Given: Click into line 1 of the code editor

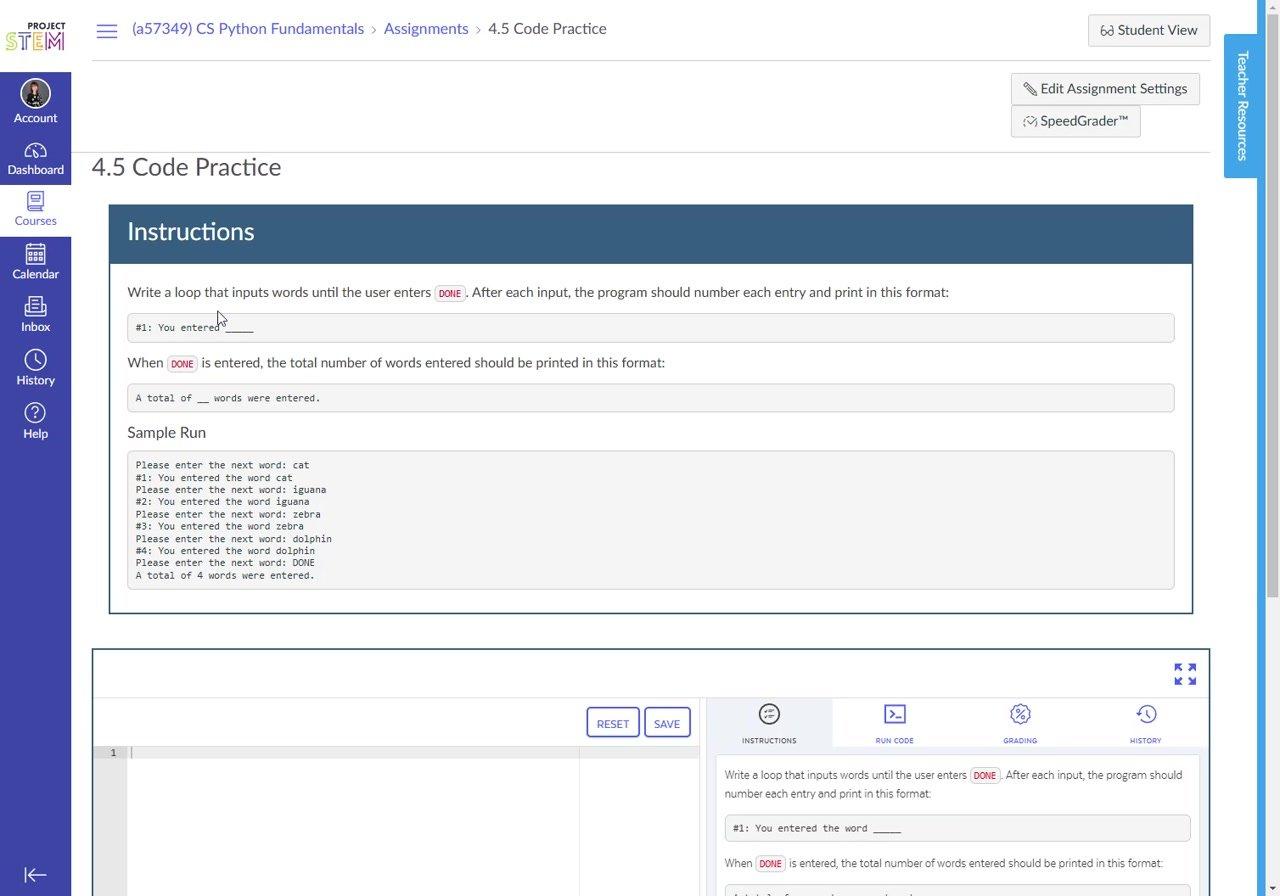Looking at the screenshot, I should click(x=350, y=753).
